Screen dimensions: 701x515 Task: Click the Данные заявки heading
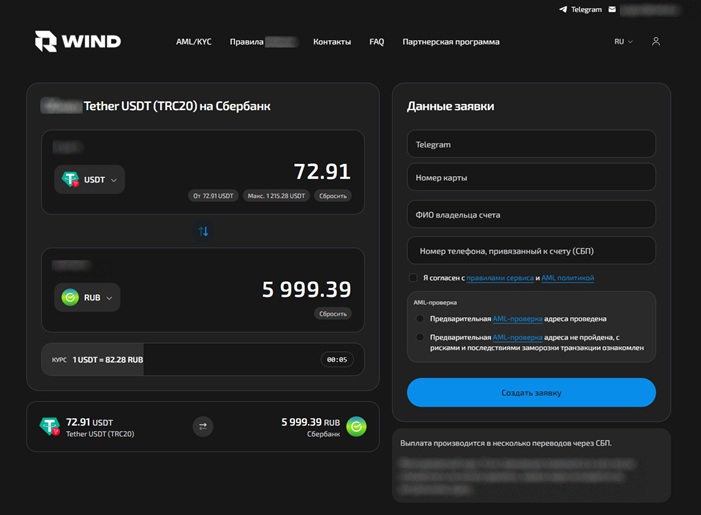tap(451, 106)
